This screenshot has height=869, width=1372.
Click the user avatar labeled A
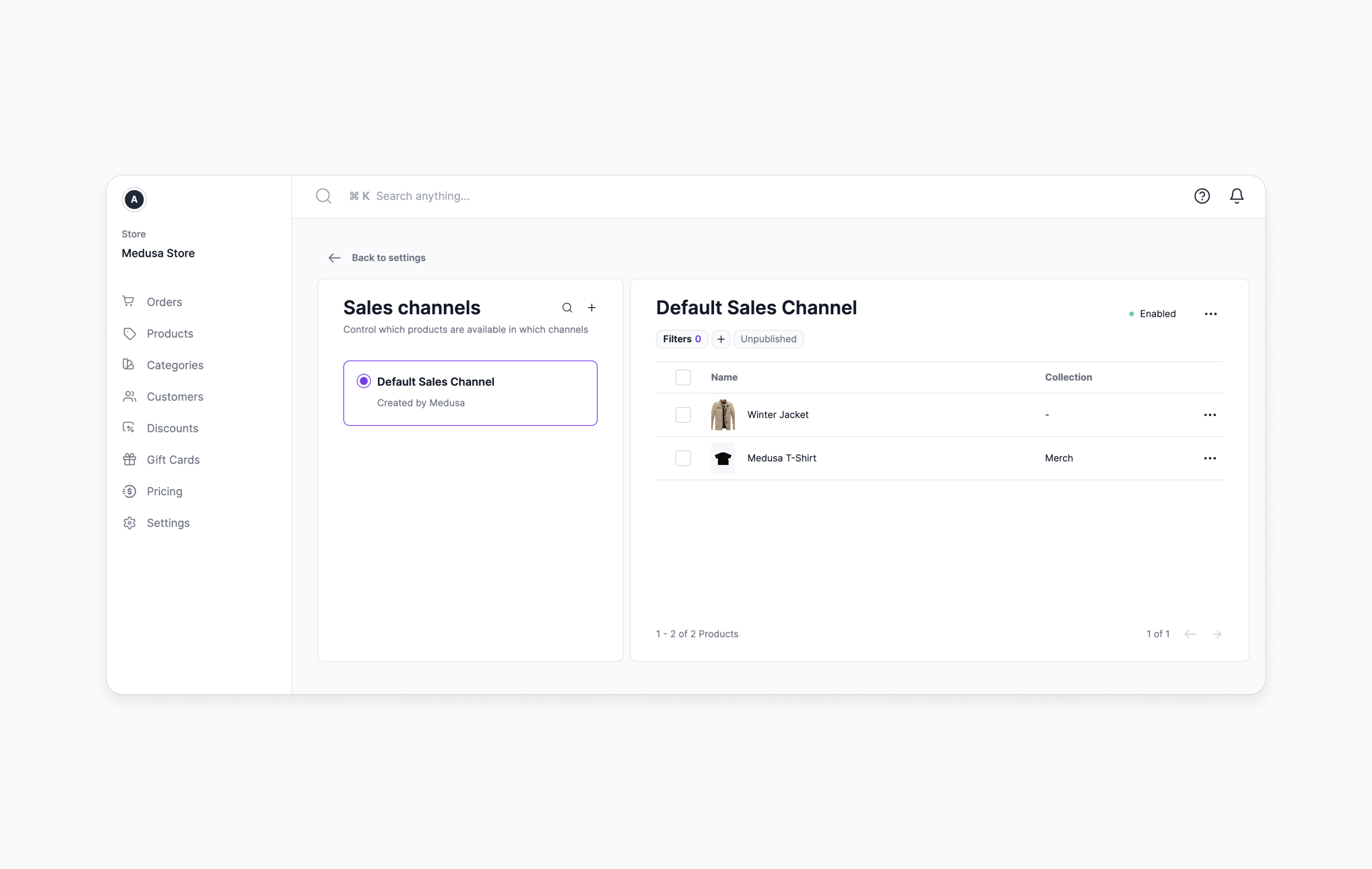[x=134, y=199]
